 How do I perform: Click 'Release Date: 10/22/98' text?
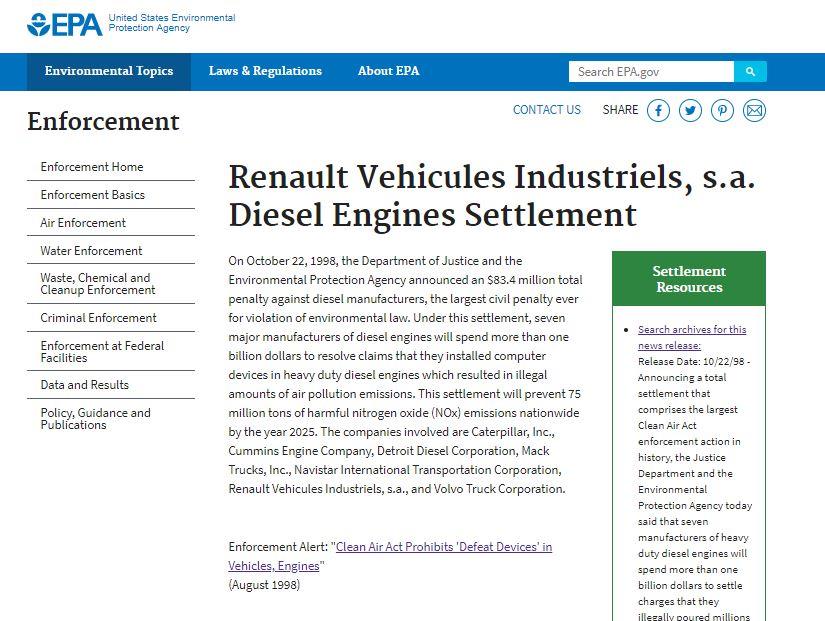691,362
